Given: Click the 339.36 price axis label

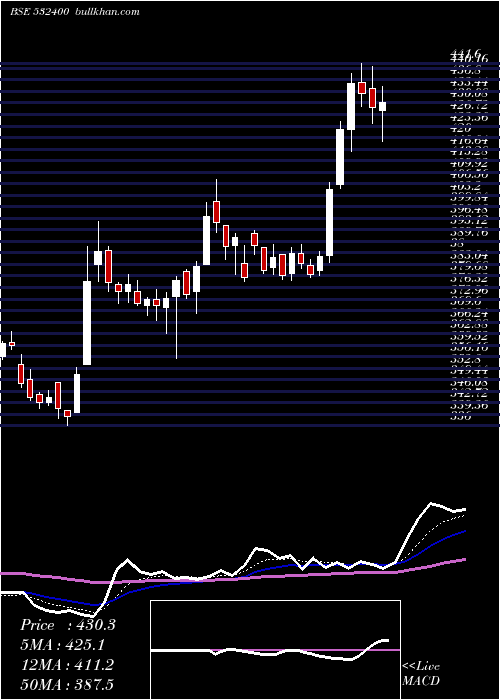Looking at the screenshot, I should pos(469,404).
